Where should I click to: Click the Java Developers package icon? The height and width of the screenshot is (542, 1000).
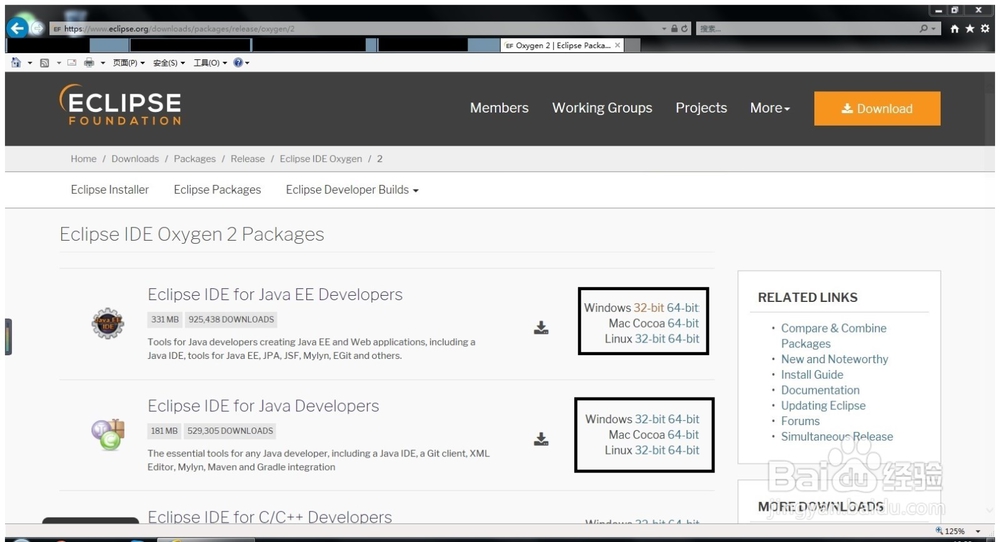tap(108, 434)
